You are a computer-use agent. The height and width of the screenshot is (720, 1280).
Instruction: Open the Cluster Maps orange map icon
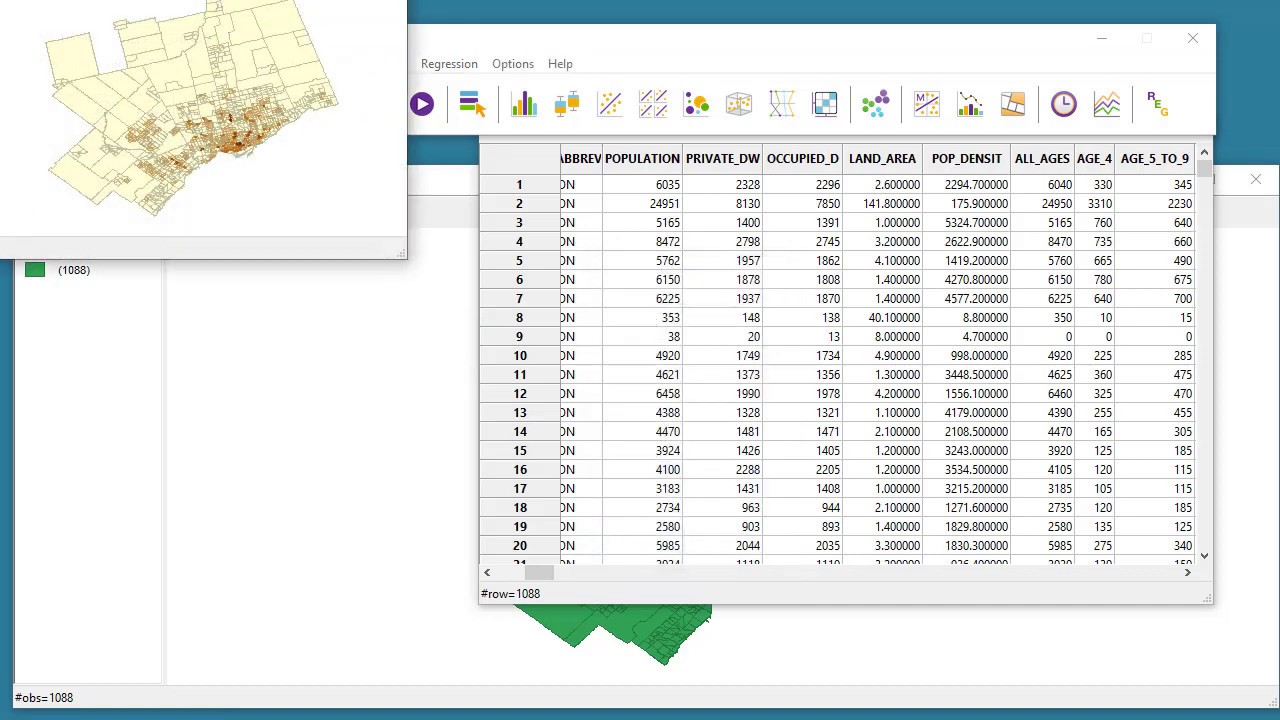click(x=1013, y=104)
